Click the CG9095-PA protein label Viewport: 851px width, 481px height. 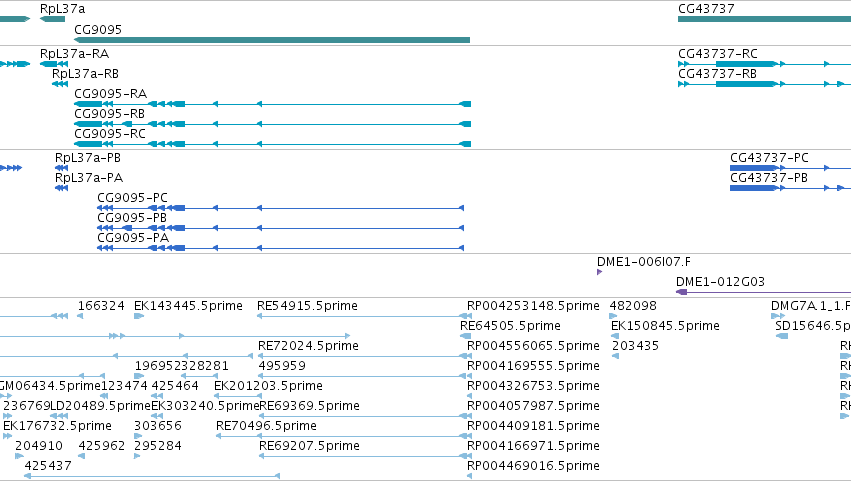click(133, 238)
